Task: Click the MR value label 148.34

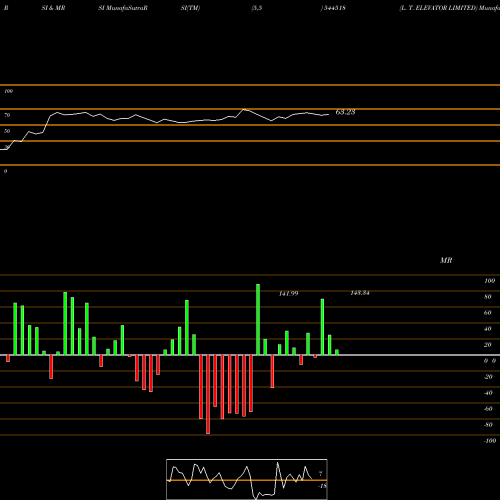Action: click(360, 293)
